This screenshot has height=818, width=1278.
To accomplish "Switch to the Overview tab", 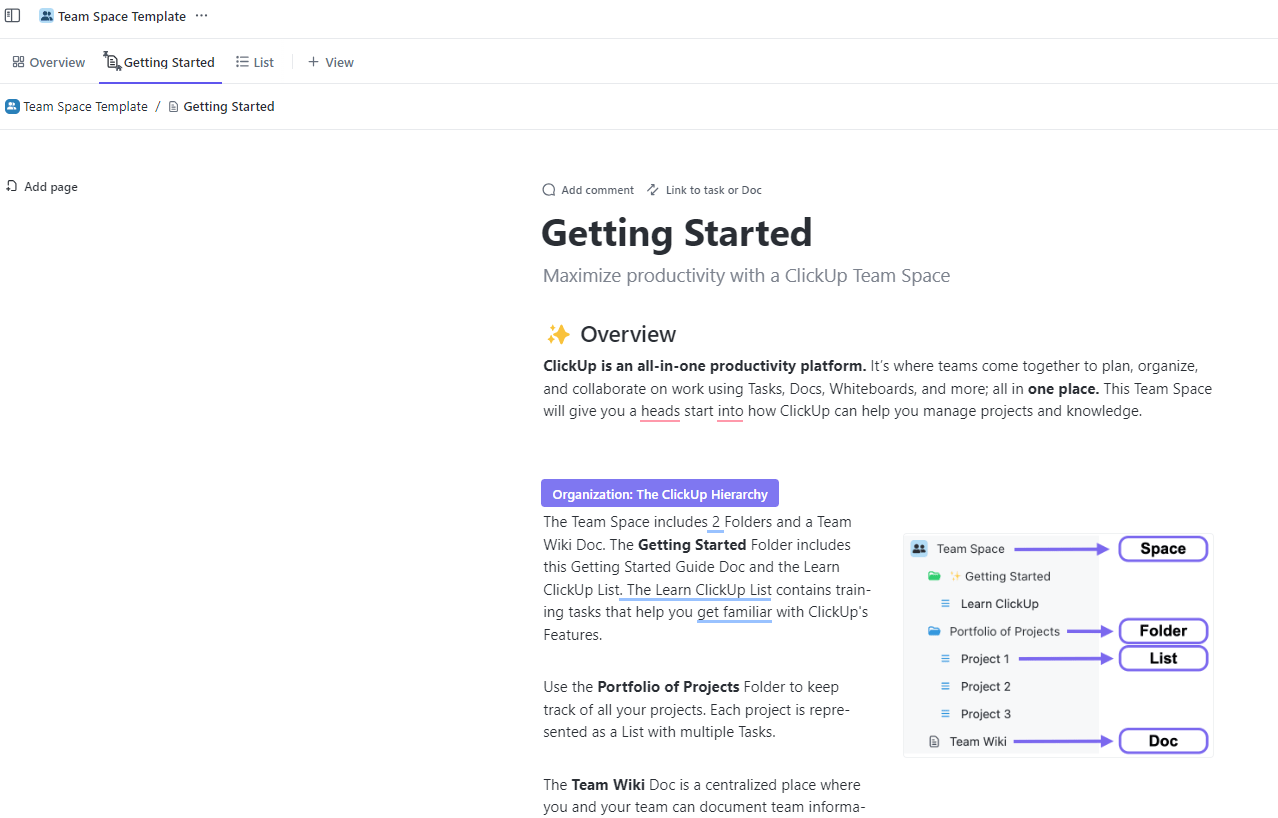I will [x=49, y=62].
